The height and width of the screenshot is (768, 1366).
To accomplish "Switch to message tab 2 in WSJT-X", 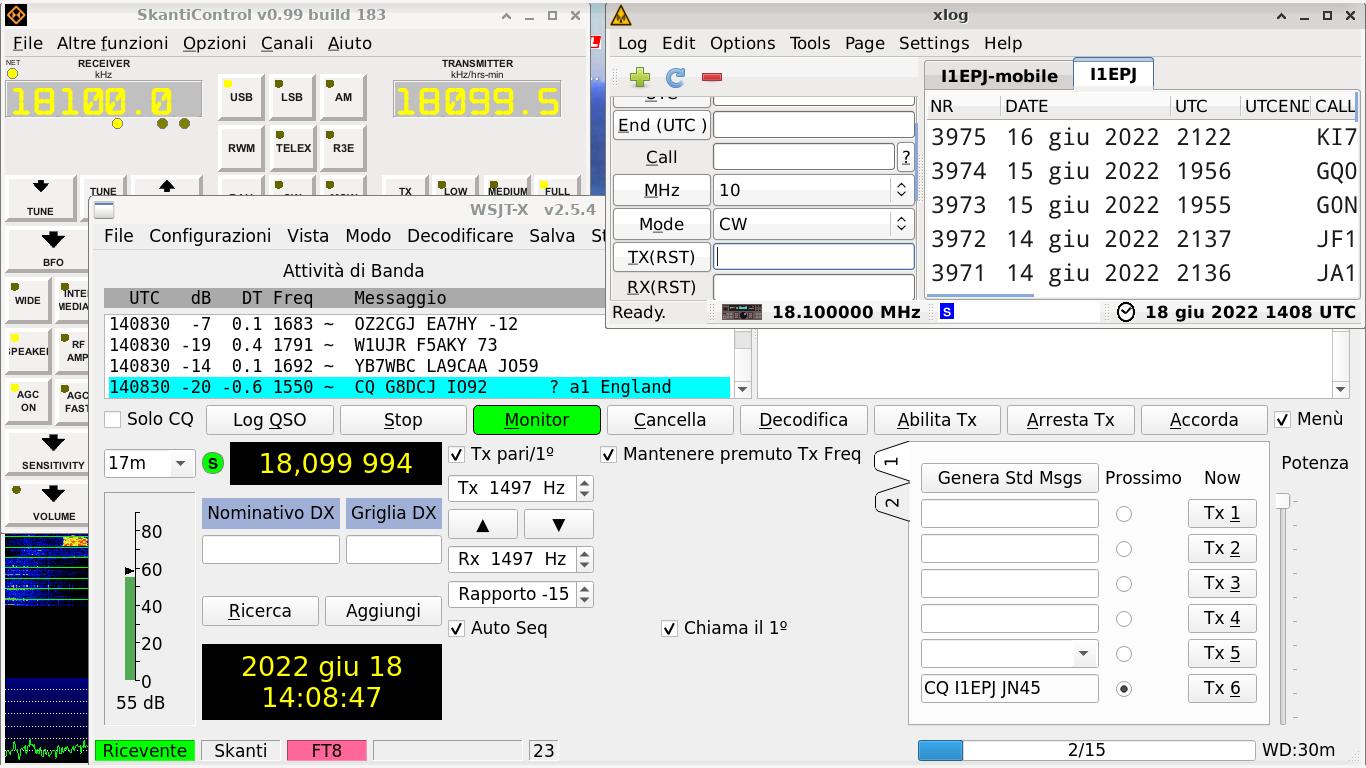I will coord(892,502).
